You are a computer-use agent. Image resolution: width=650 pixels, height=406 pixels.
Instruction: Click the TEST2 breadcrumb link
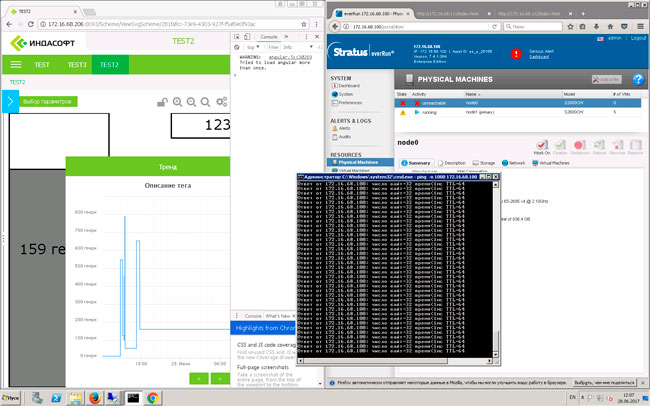[x=17, y=82]
